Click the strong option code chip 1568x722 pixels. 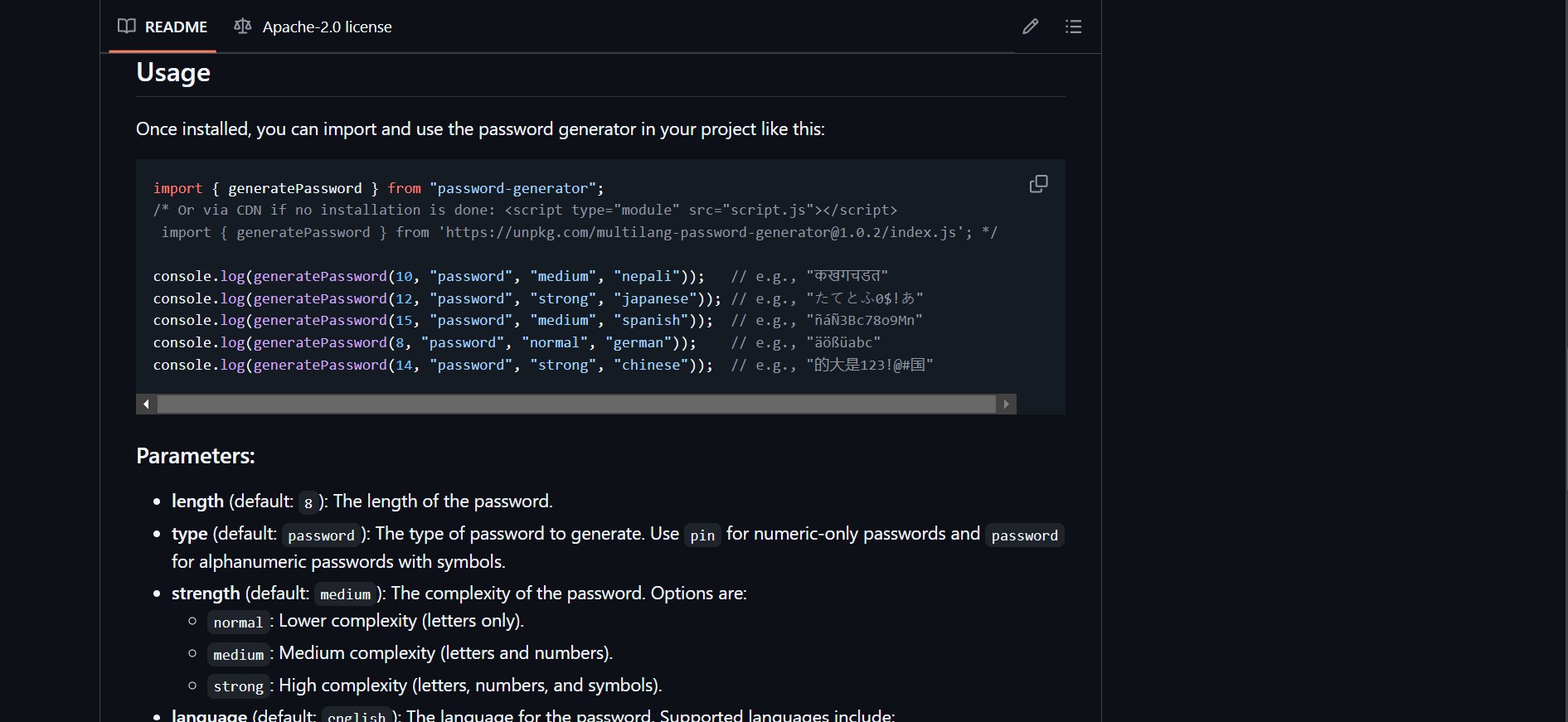[238, 686]
